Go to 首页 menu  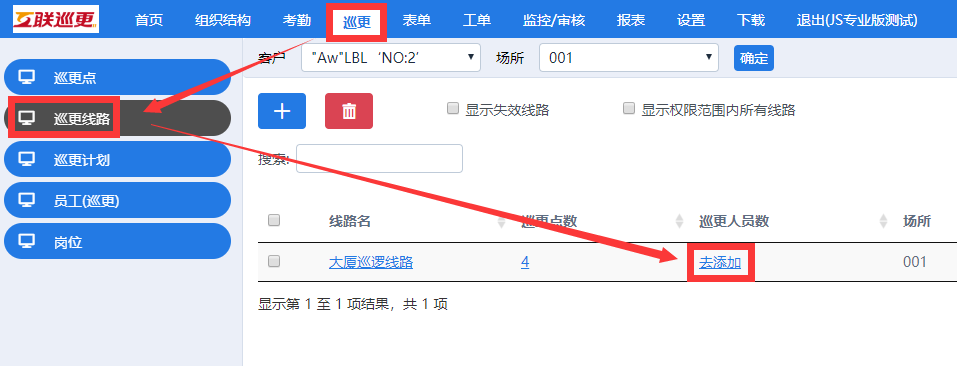pyautogui.click(x=149, y=20)
